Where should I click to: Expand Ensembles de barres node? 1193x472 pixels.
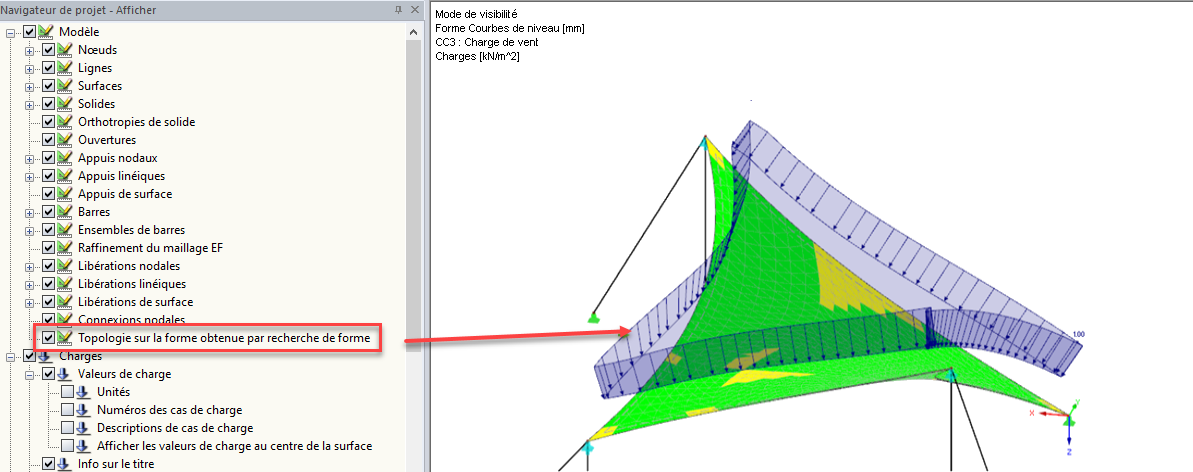(30, 231)
